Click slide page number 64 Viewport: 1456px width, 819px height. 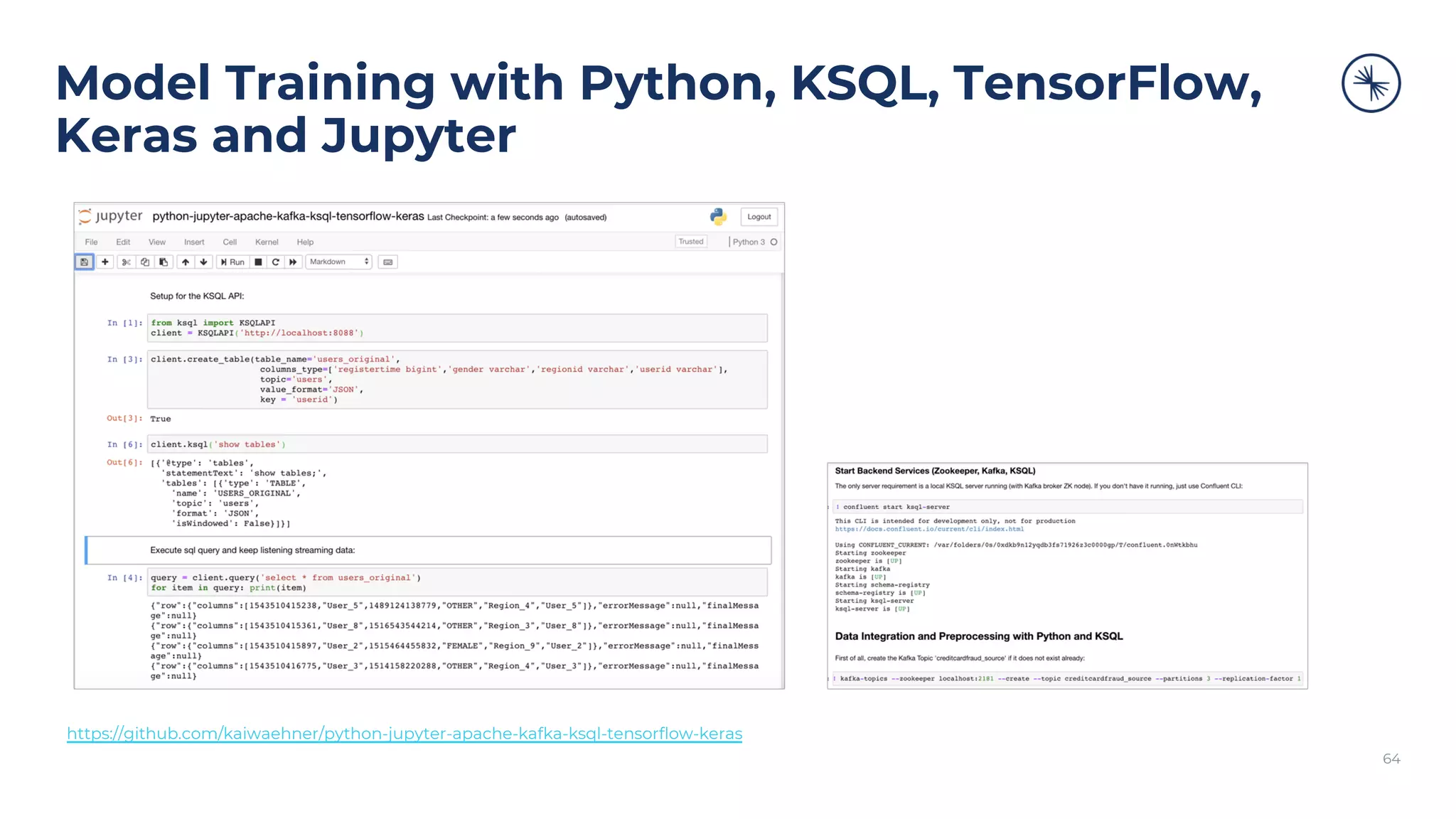[1391, 759]
